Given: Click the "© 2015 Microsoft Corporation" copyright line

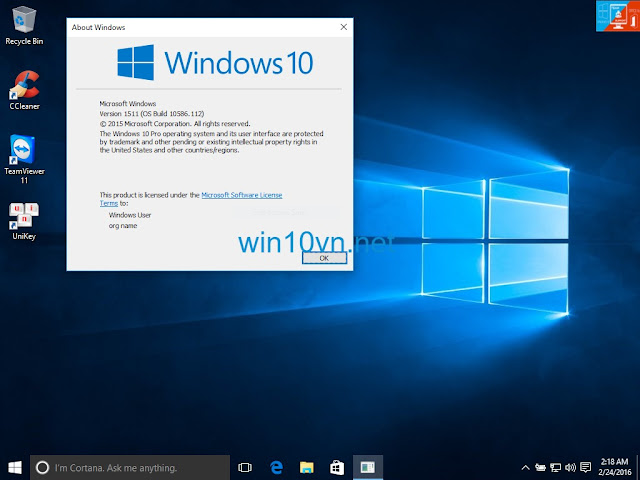Looking at the screenshot, I should pos(175,124).
